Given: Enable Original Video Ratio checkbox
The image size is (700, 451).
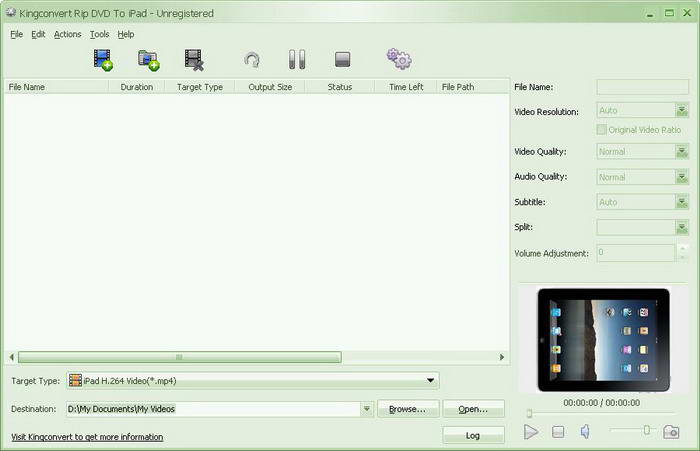Looking at the screenshot, I should point(601,129).
